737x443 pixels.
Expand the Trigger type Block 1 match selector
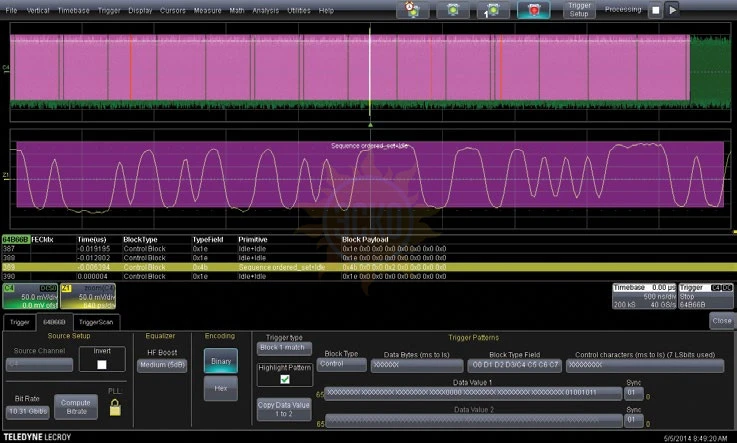click(283, 349)
